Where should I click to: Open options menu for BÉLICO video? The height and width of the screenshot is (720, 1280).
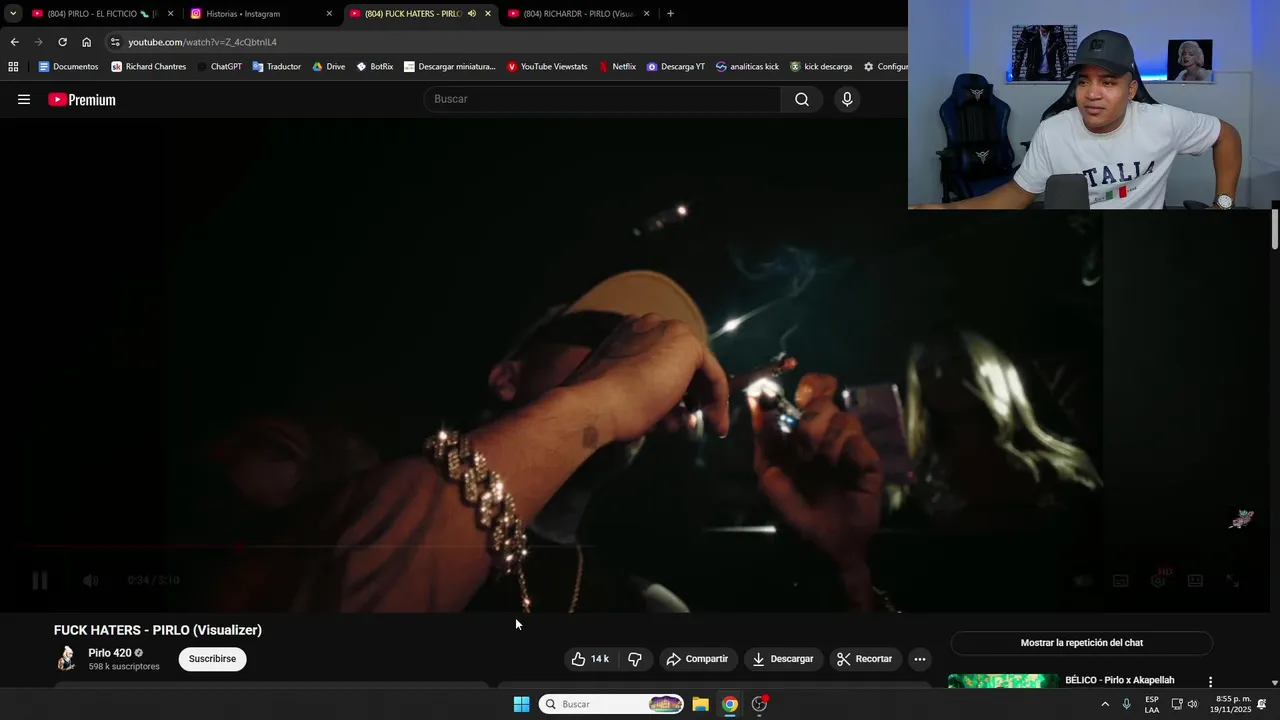click(1210, 681)
